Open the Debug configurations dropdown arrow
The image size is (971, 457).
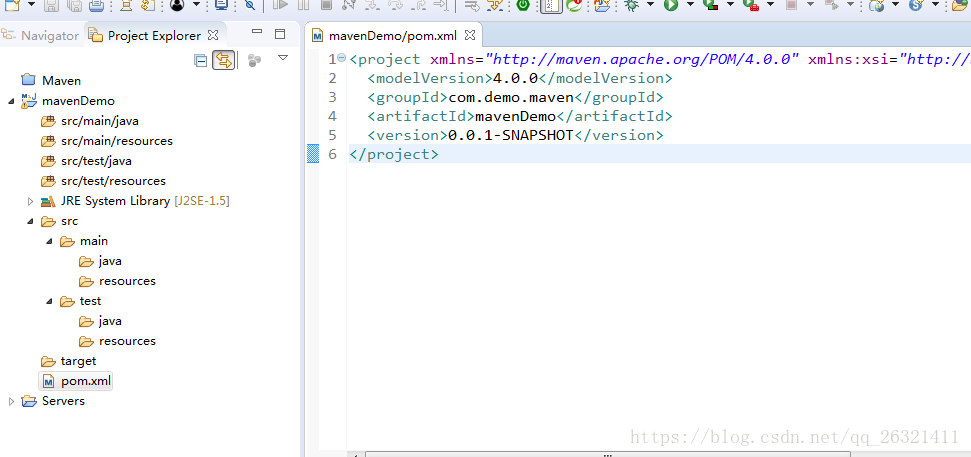click(x=650, y=5)
